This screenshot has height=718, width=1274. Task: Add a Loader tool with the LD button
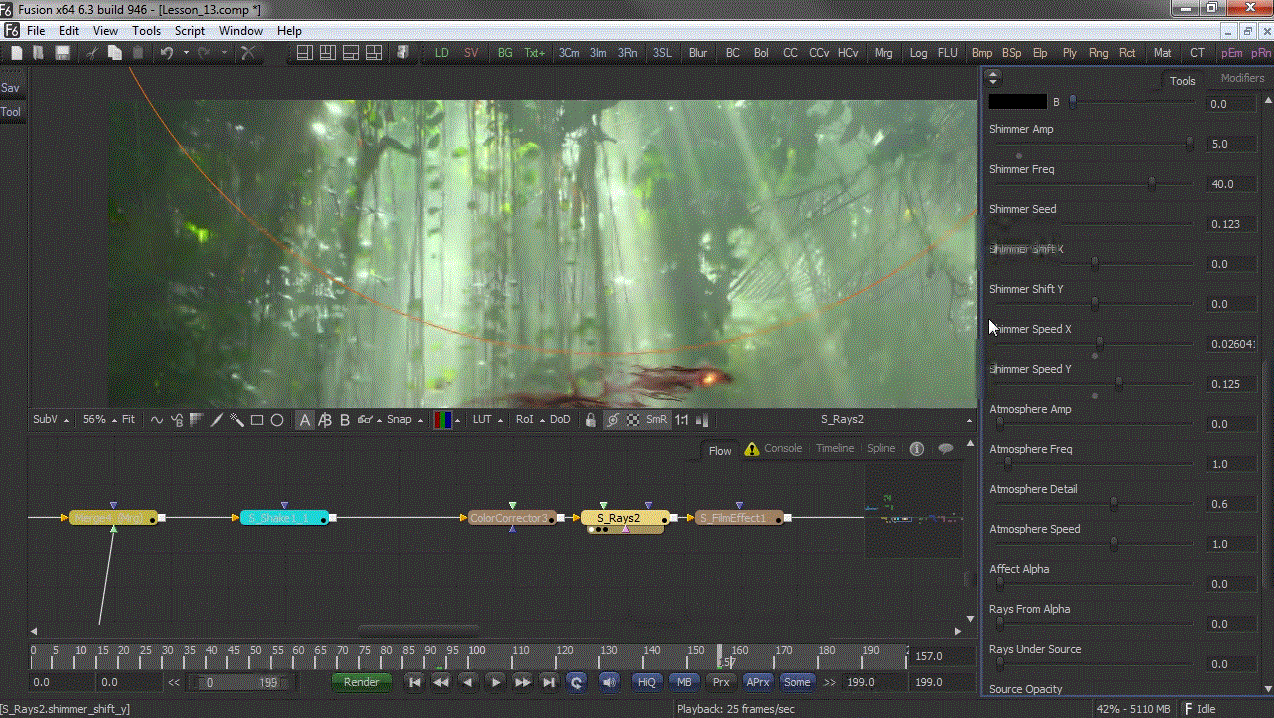point(441,53)
